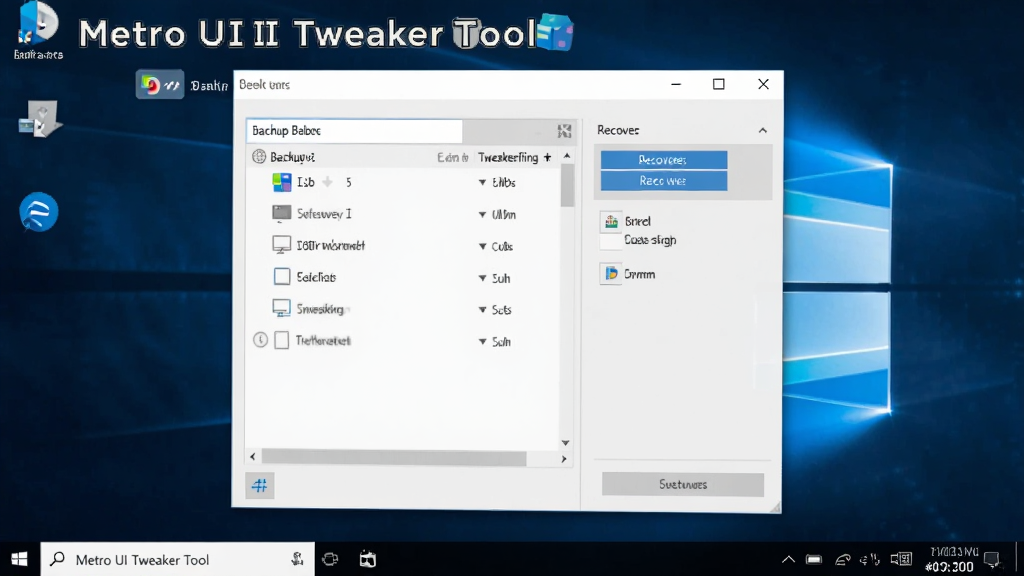Tick the checkbox beside Trelleraitet
Image resolution: width=1024 pixels, height=576 pixels.
[x=281, y=340]
